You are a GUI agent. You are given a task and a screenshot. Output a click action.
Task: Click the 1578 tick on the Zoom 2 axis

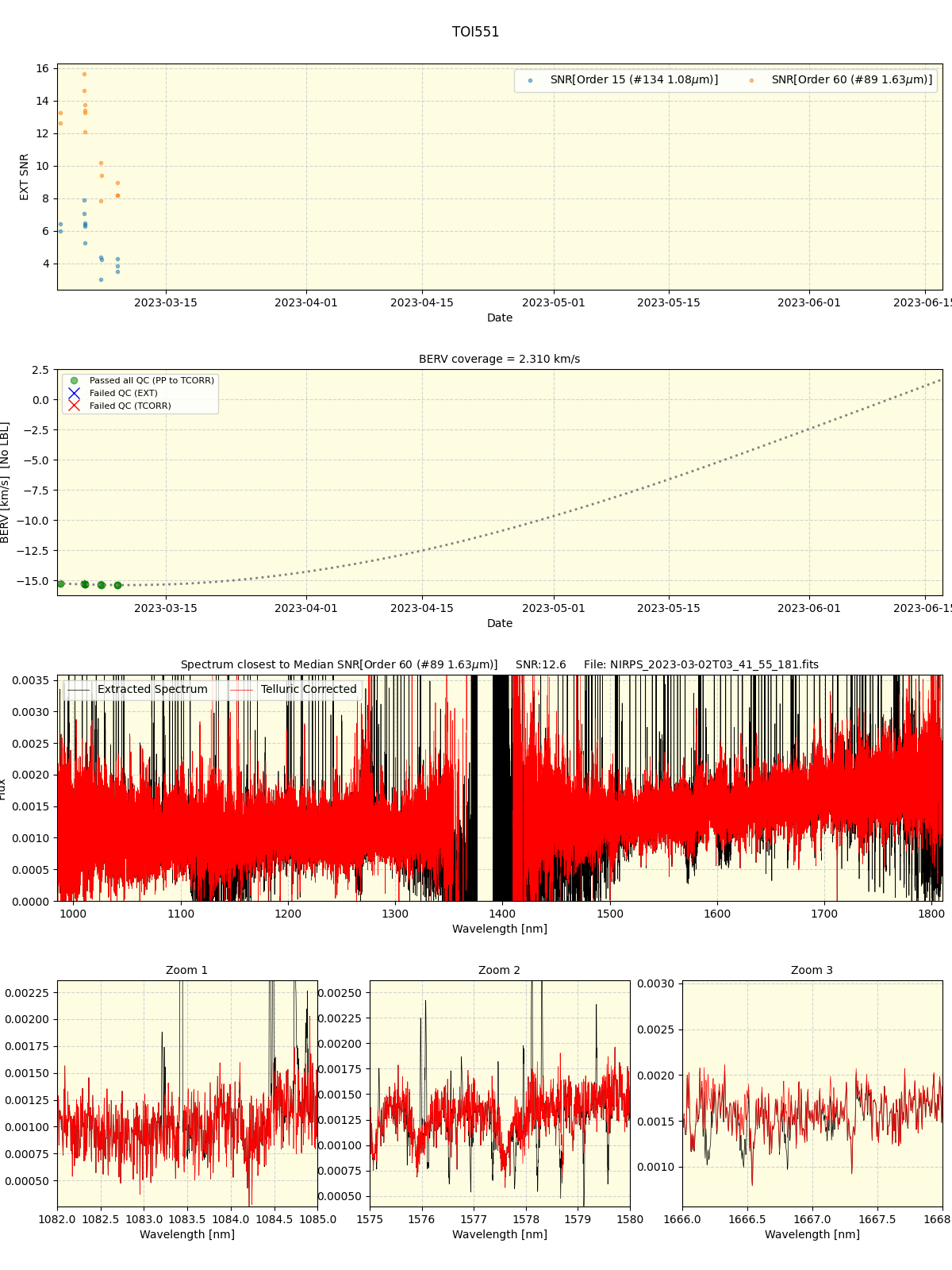coord(525,1219)
